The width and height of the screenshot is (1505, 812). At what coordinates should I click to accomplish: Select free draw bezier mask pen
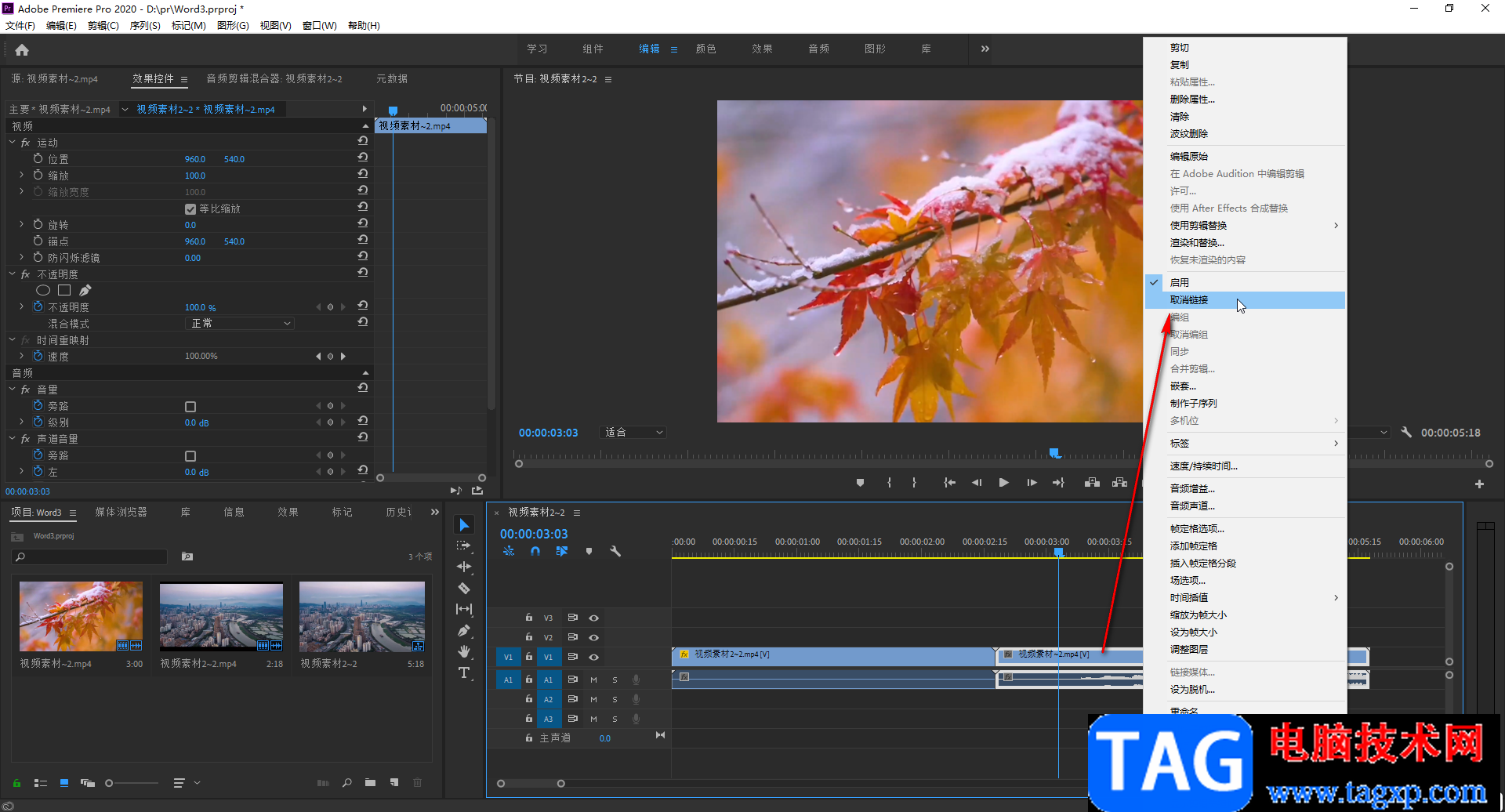[x=85, y=290]
